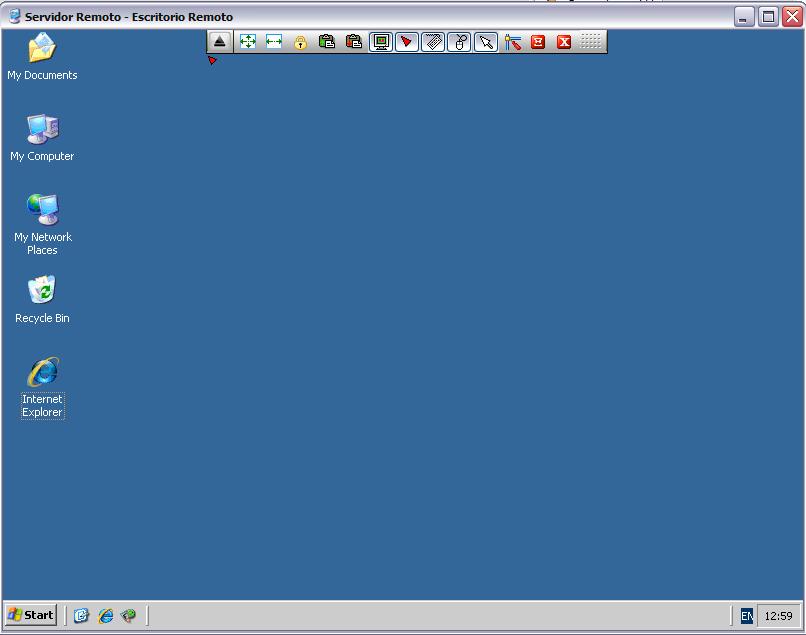Click the EN language indicator

tap(747, 615)
